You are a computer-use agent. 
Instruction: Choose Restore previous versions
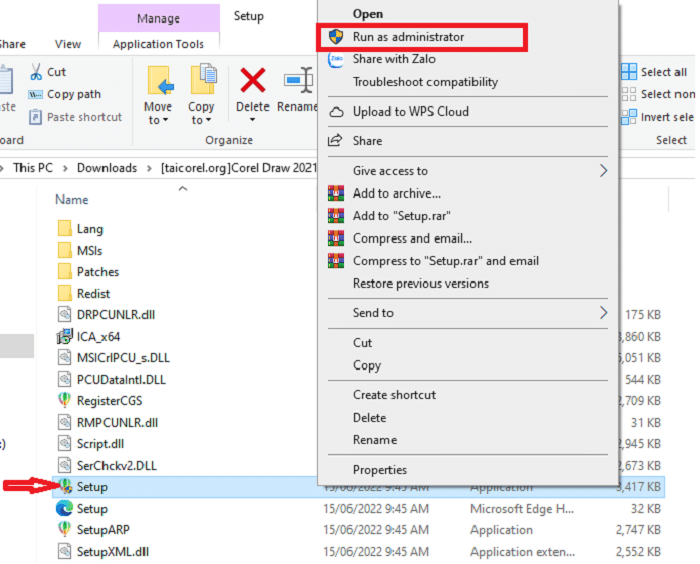coord(421,284)
